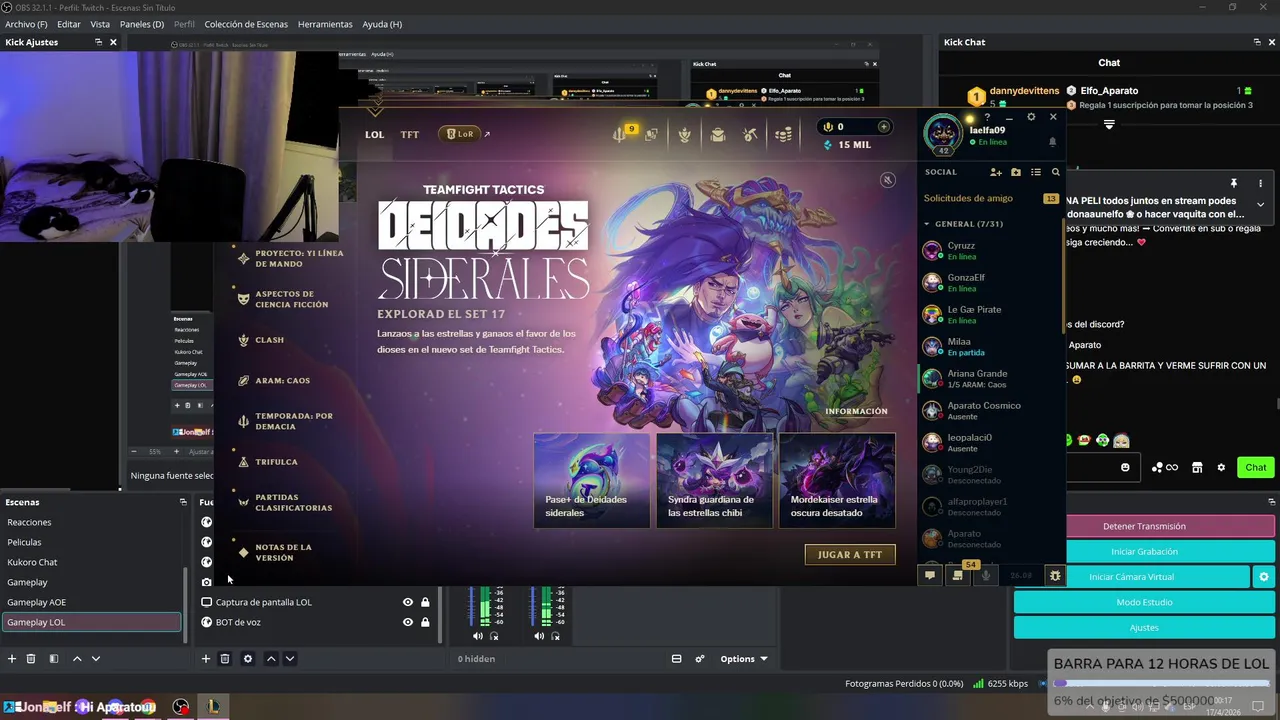This screenshot has width=1280, height=720.
Task: Open the INFORMACIÓN link
Action: pyautogui.click(x=856, y=411)
